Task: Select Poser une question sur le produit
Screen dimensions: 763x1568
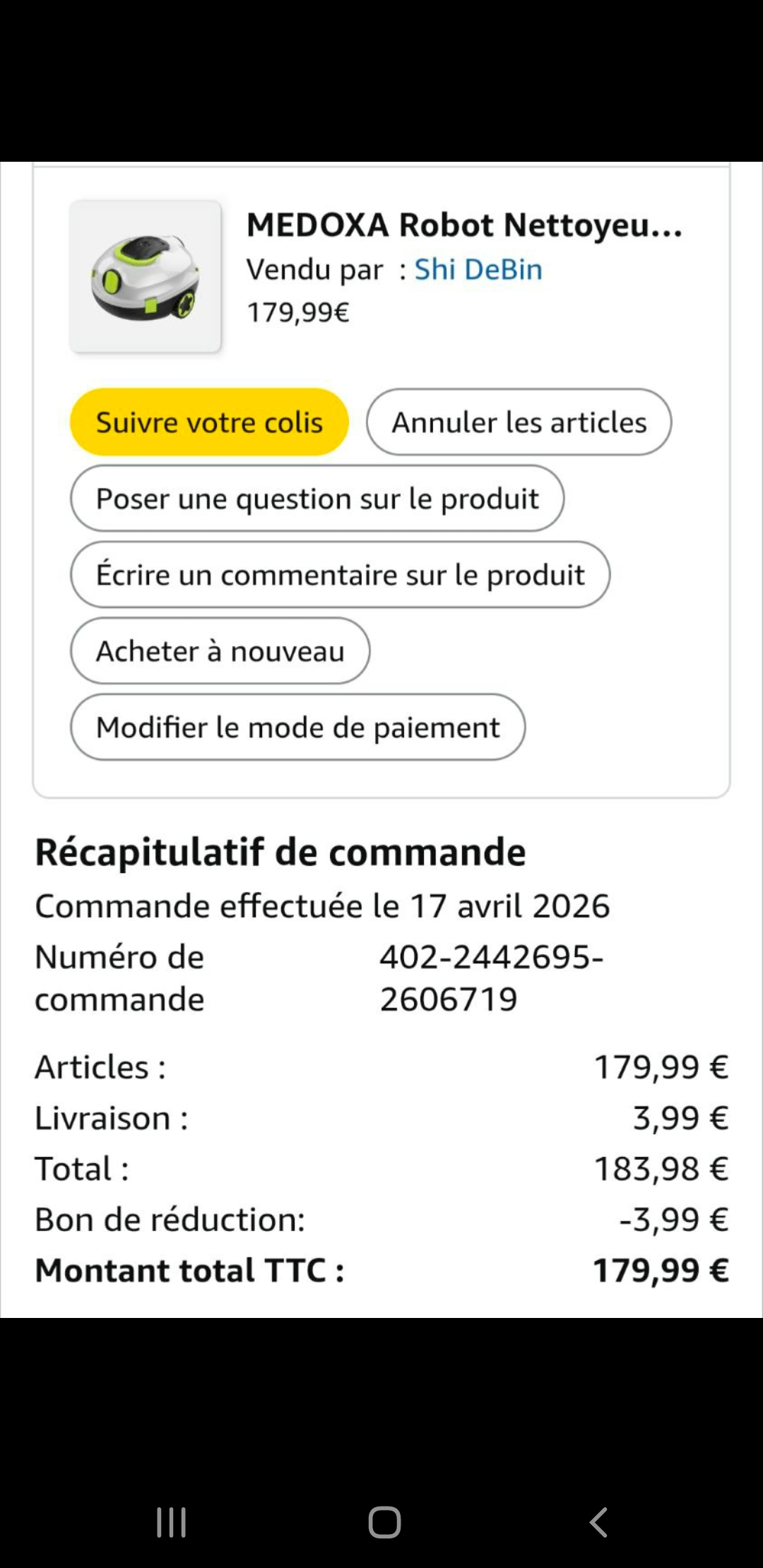Action: coord(317,499)
